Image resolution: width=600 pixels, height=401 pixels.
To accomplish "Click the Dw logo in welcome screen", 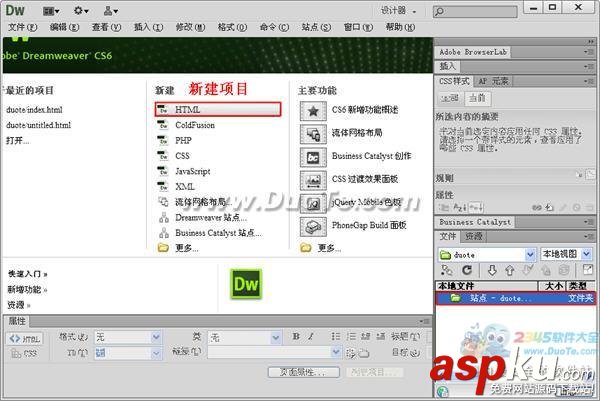I will [246, 284].
